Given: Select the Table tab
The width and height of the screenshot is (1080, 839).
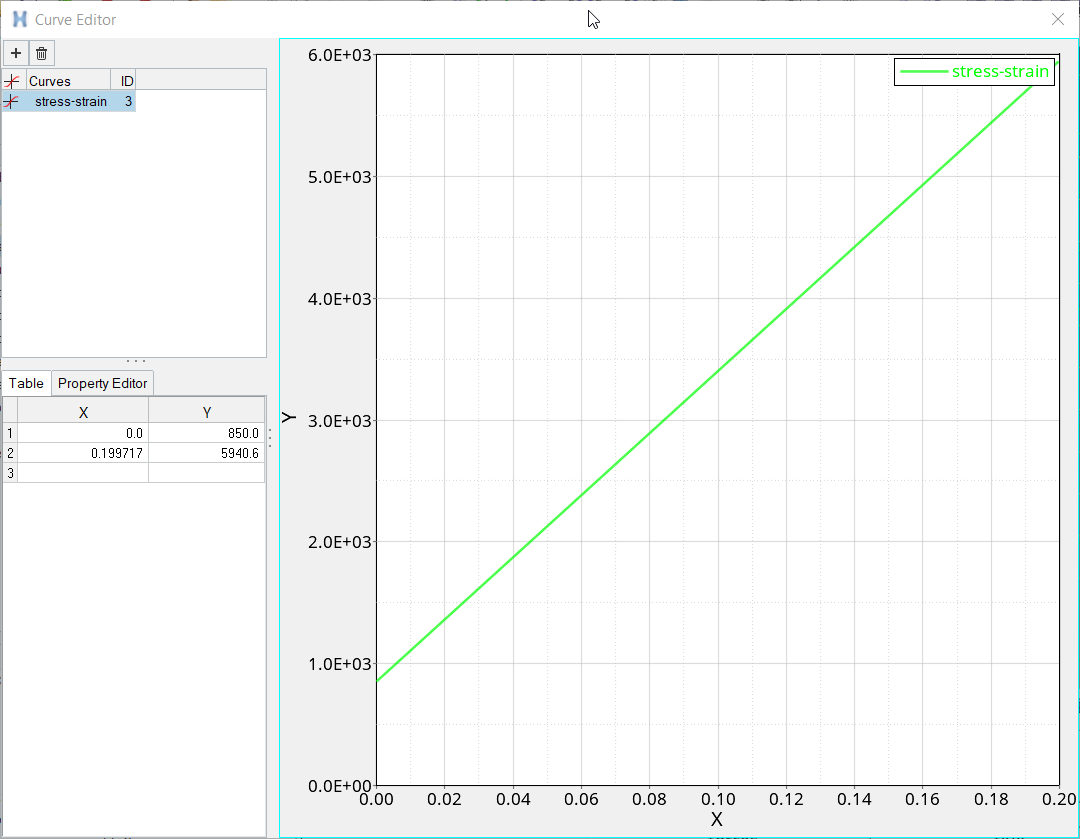Looking at the screenshot, I should click(26, 384).
